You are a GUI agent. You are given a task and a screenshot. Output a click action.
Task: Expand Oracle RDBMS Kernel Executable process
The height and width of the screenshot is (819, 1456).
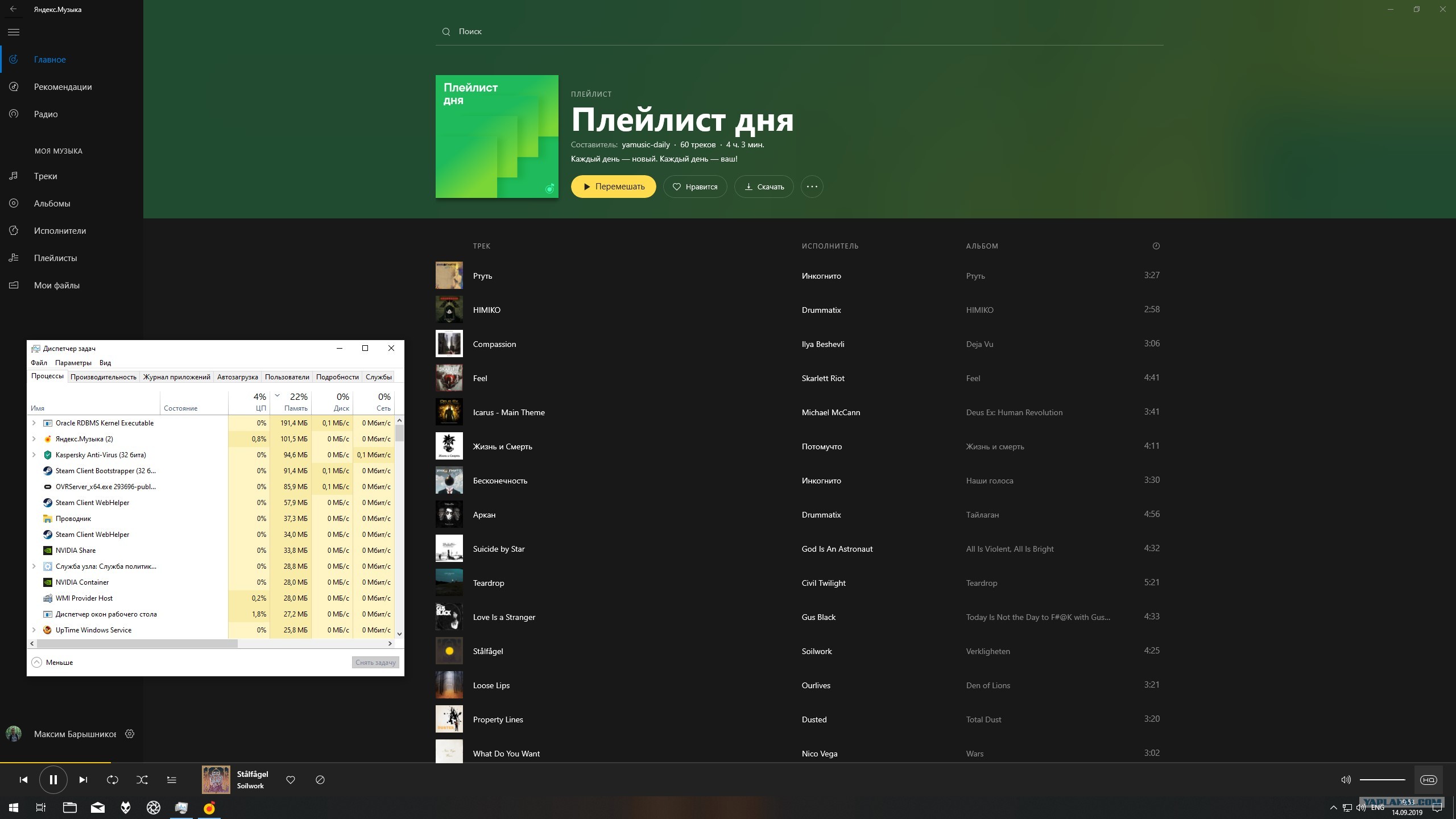pyautogui.click(x=34, y=423)
